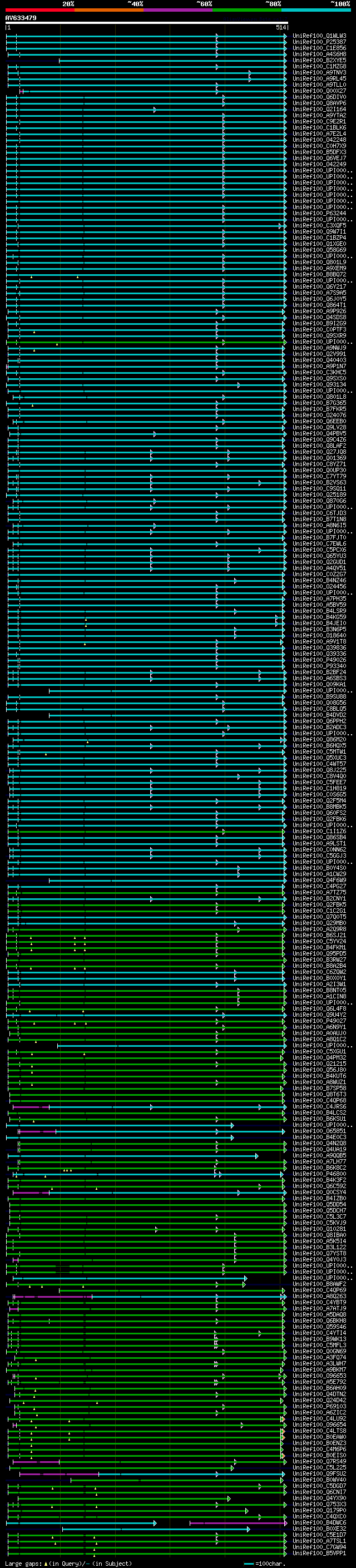Select label UniRef100_C1I1Z6

pyautogui.click(x=319, y=831)
